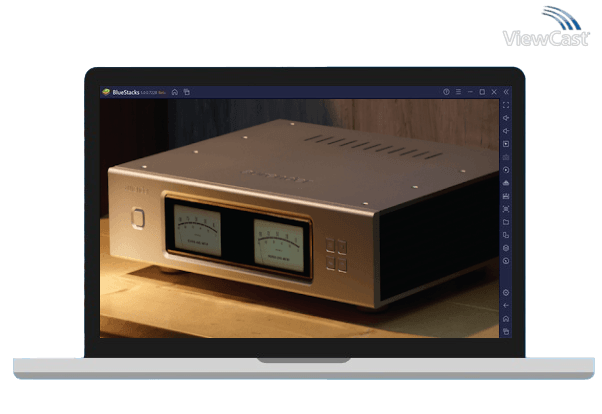Click the Android back arrow in sidebar
This screenshot has width=602, height=414.
point(506,306)
